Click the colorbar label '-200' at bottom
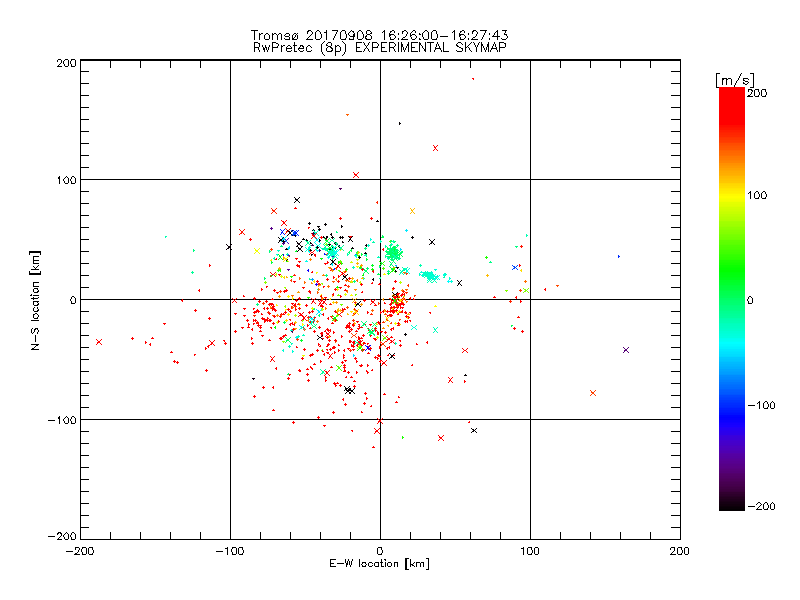The image size is (800, 600). (x=762, y=506)
